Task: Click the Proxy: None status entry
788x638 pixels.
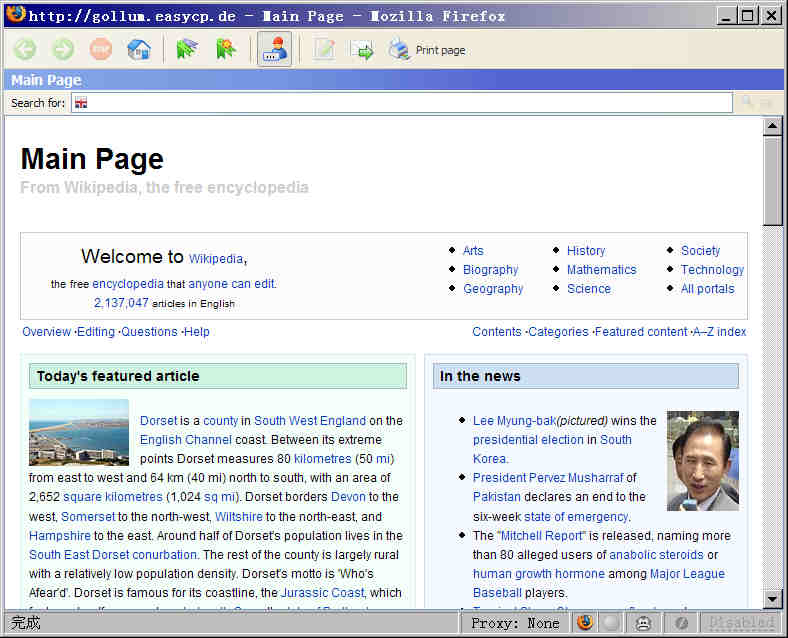Action: tap(515, 623)
